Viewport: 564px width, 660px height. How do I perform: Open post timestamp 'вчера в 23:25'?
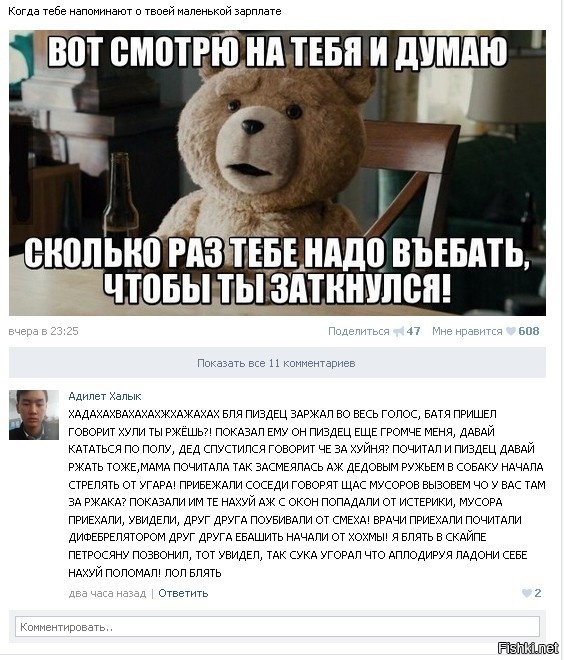pos(43,331)
